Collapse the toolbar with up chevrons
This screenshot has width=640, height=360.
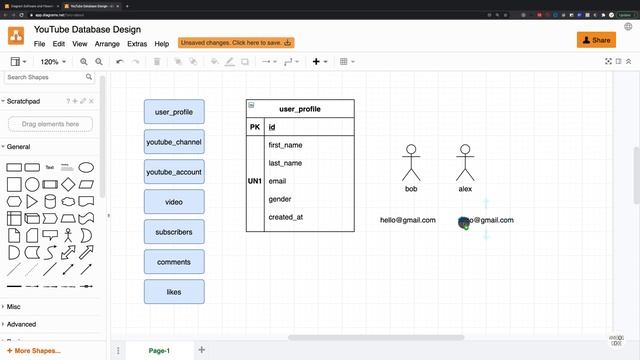629,61
